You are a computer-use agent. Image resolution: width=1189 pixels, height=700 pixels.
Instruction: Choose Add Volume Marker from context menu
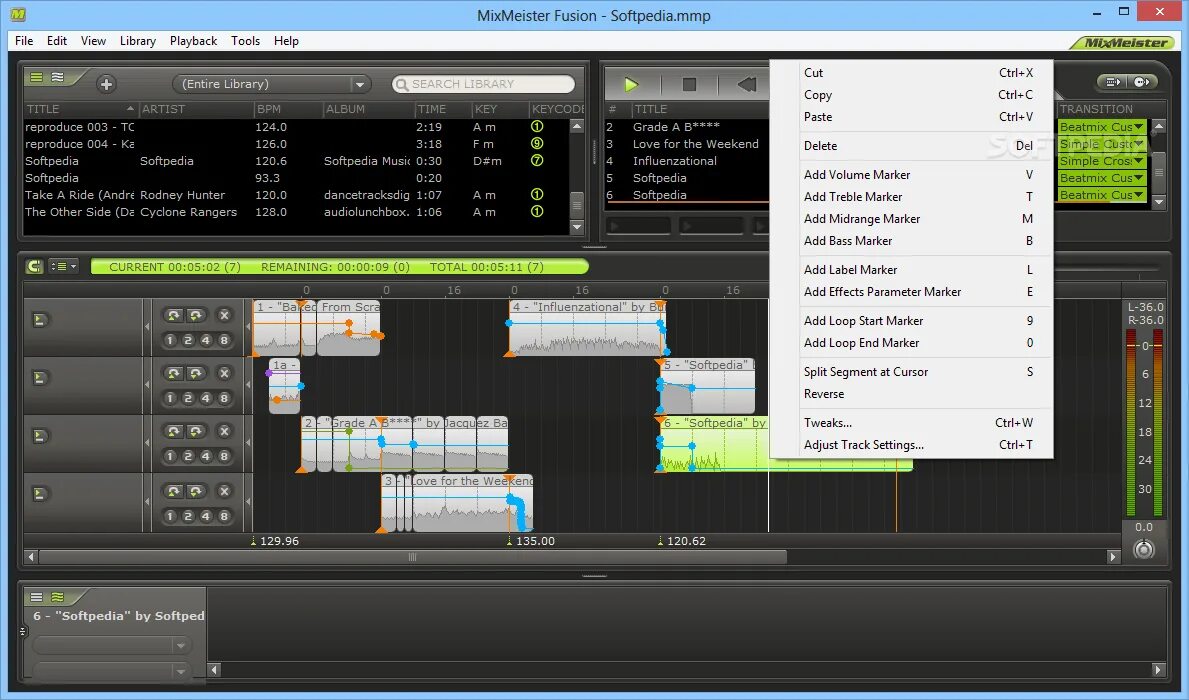[911, 174]
